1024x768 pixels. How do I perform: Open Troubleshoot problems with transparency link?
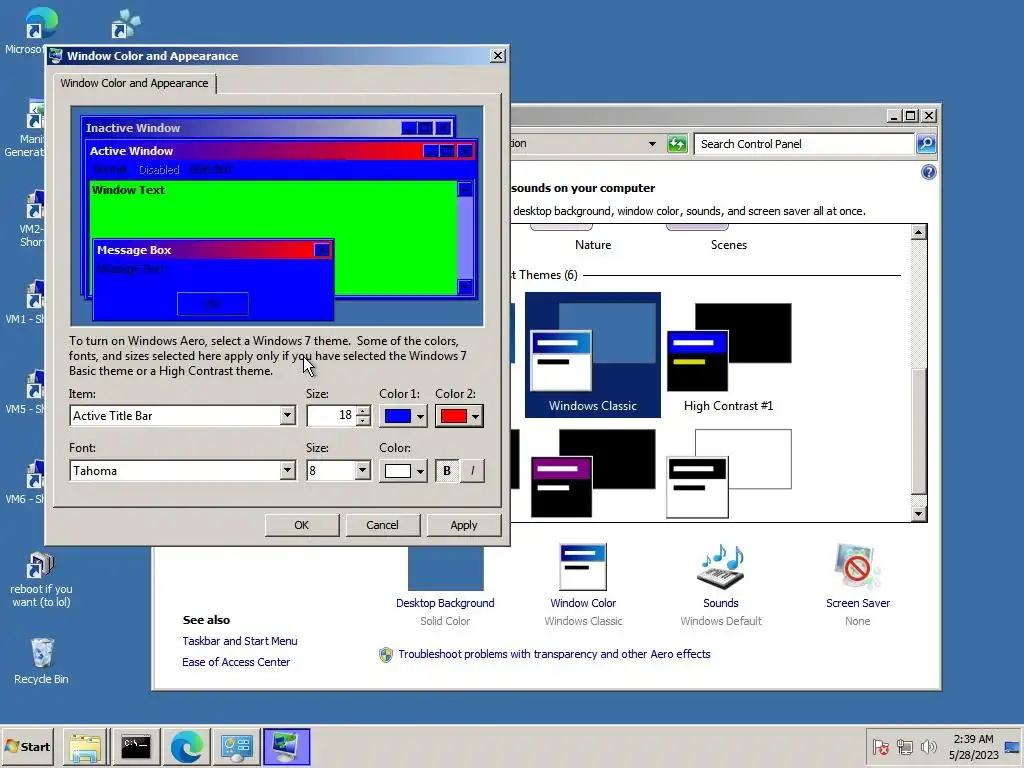[554, 654]
